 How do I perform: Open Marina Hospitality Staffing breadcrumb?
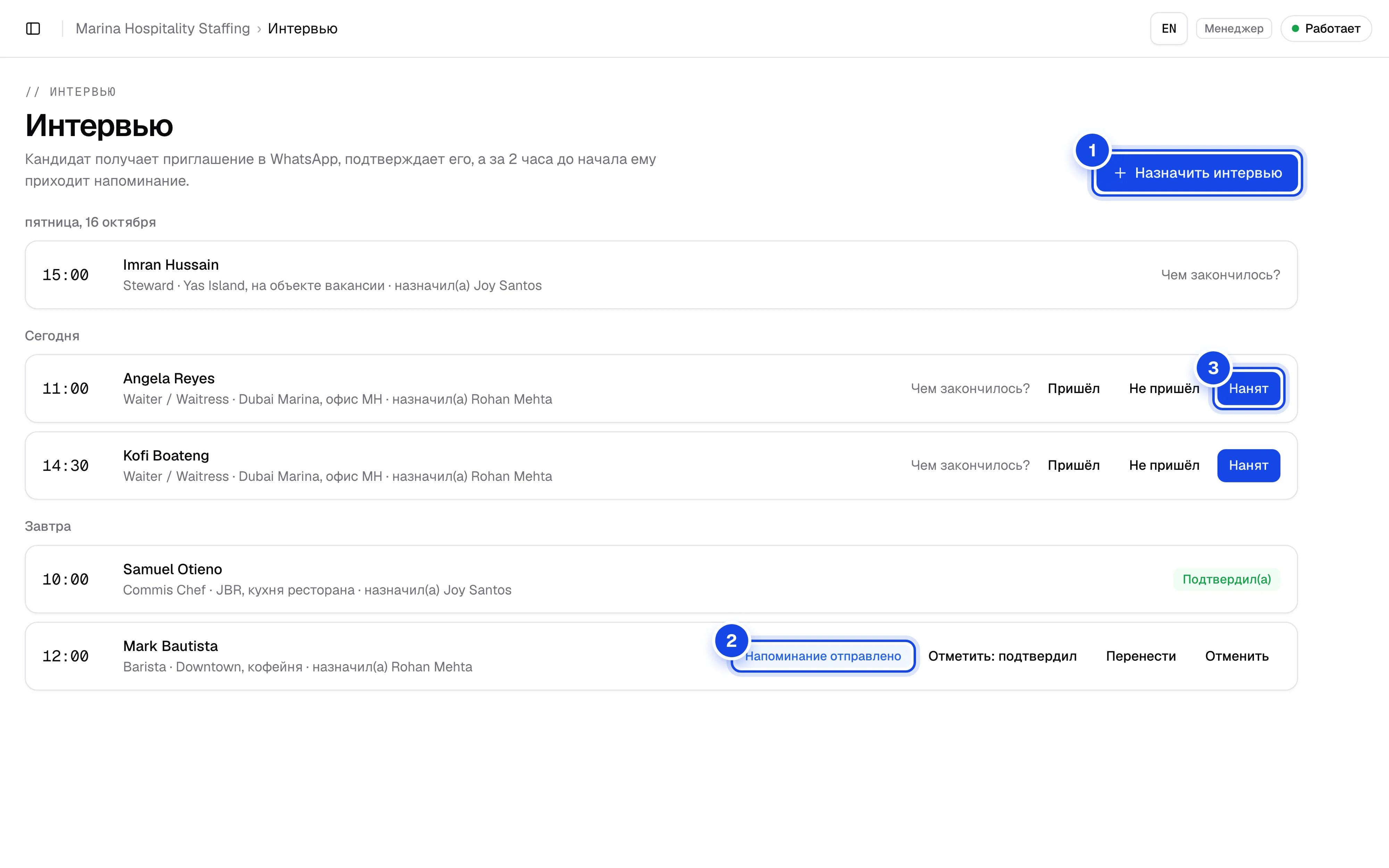pyautogui.click(x=163, y=29)
